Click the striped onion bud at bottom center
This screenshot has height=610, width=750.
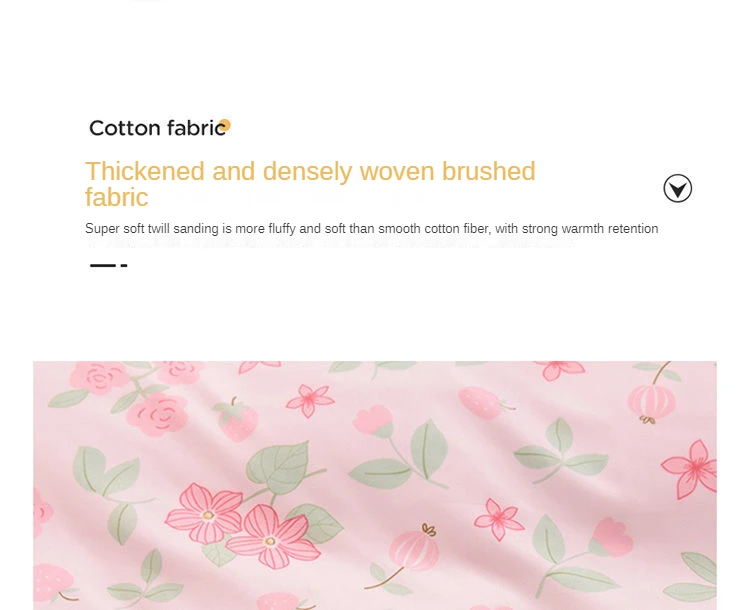[414, 546]
